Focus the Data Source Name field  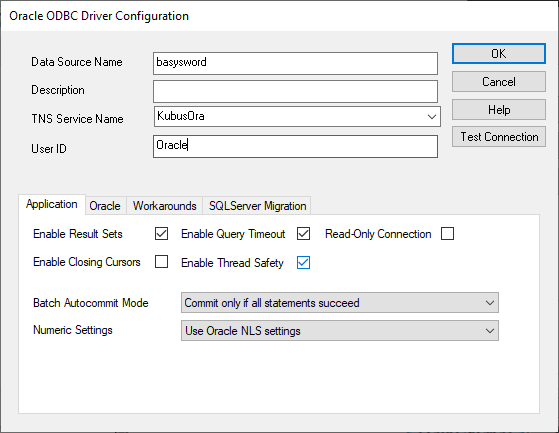click(295, 63)
